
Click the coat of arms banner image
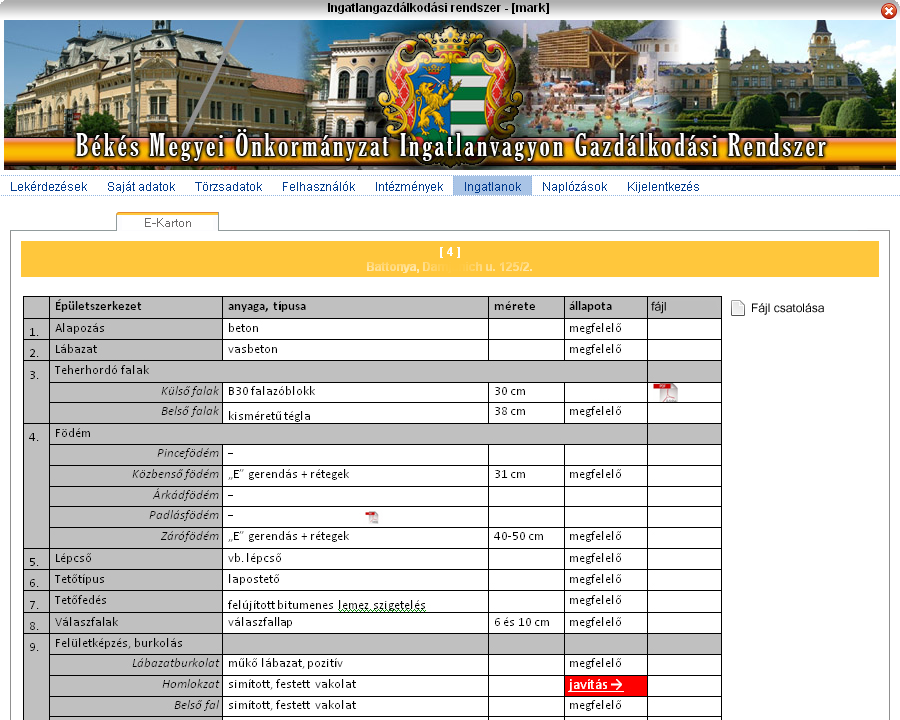tap(449, 95)
